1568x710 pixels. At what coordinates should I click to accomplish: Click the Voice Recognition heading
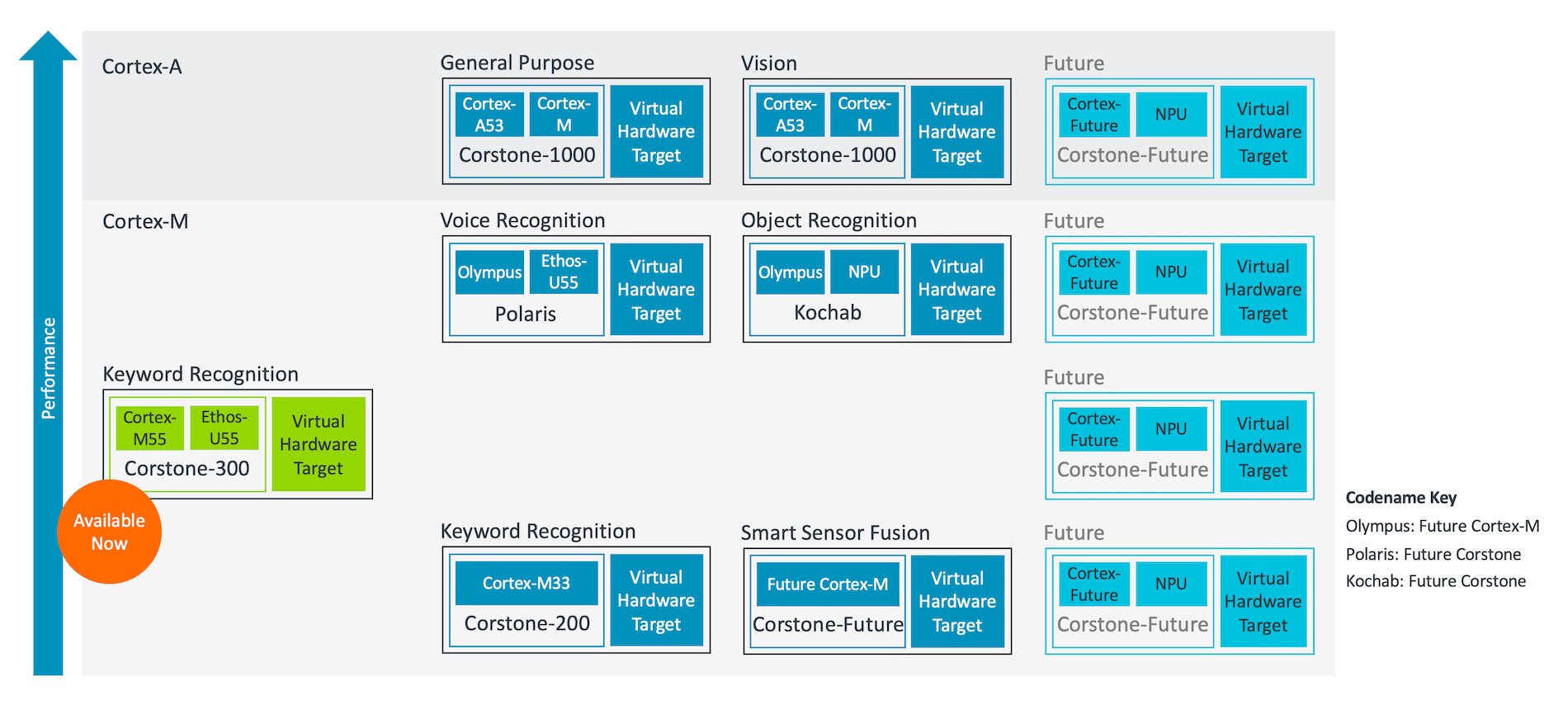(x=522, y=220)
